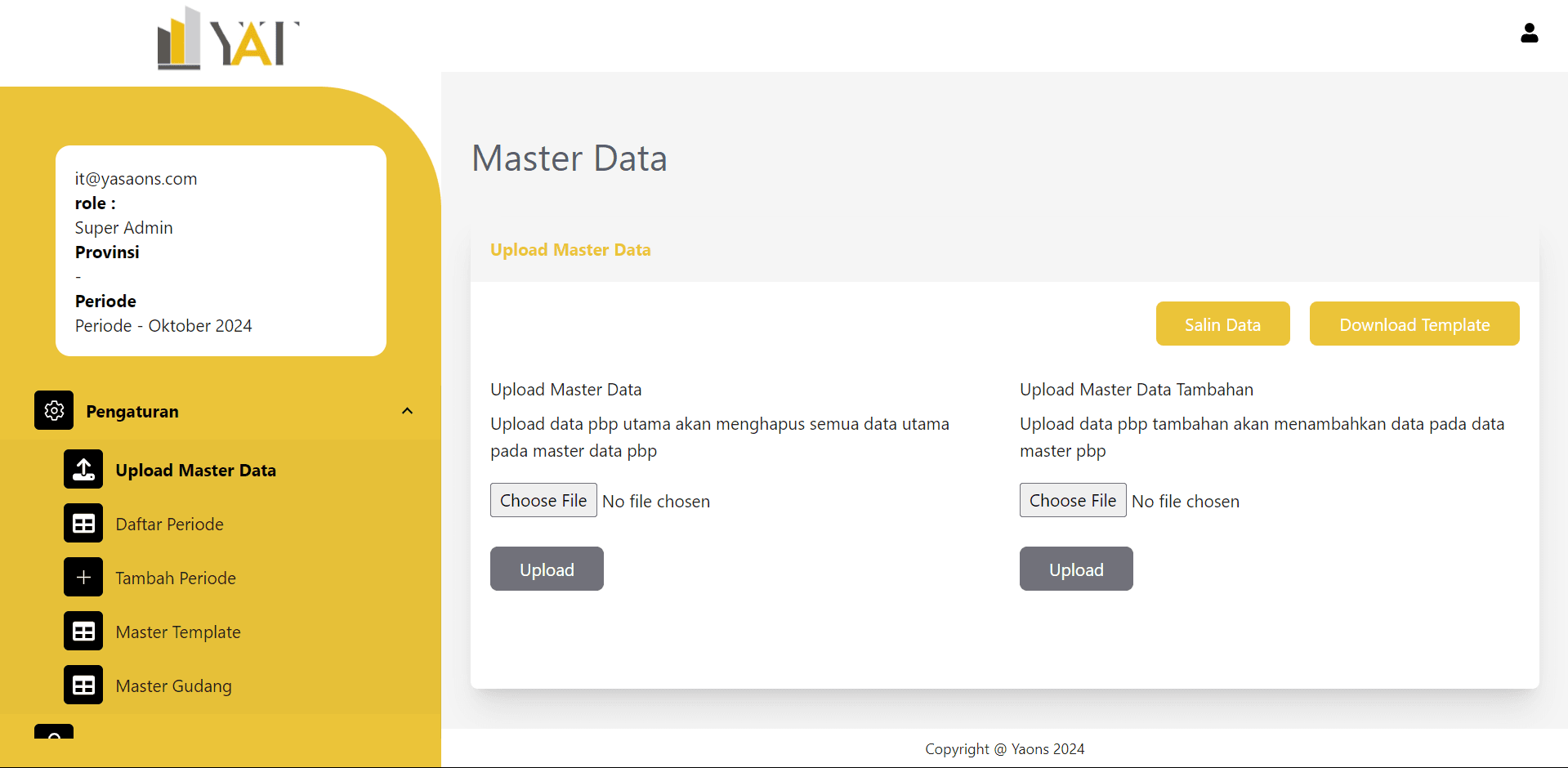Choose File for Upload Master Data
This screenshot has width=1568, height=768.
coord(543,500)
